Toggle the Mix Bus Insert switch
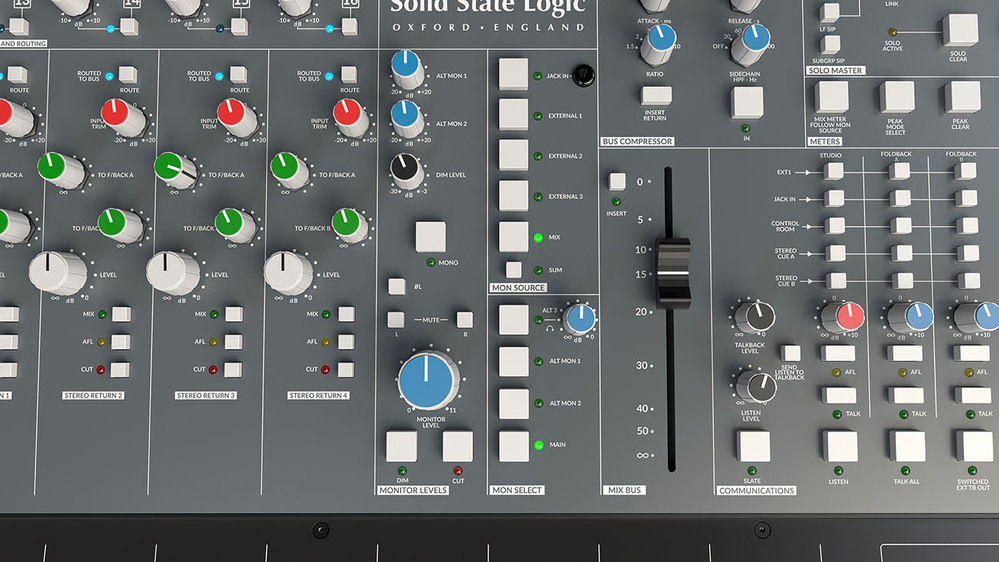The image size is (999, 562). (x=617, y=182)
